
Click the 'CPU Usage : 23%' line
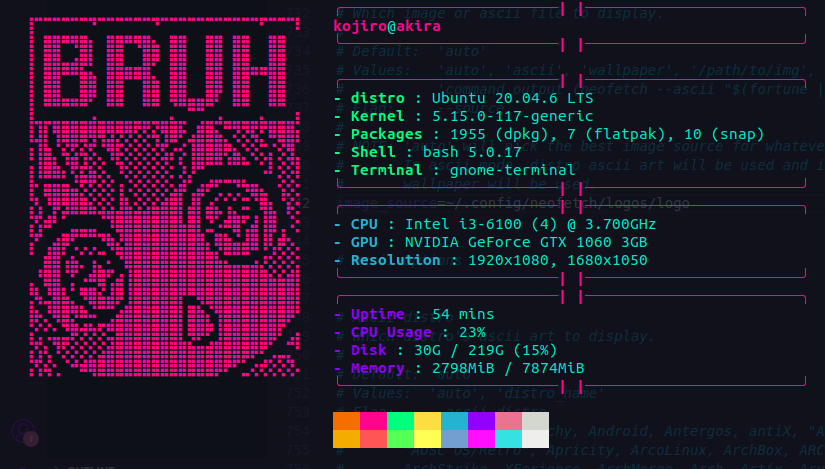410,332
